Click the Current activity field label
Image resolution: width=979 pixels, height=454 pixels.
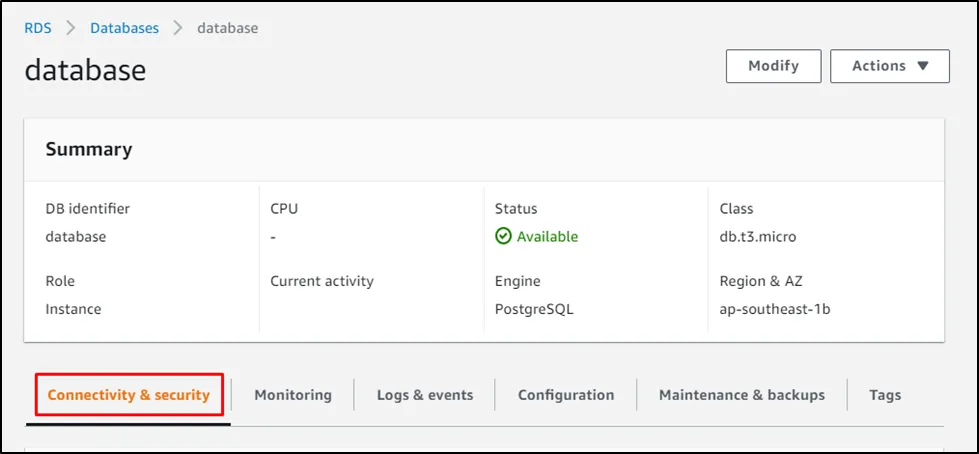click(x=322, y=281)
